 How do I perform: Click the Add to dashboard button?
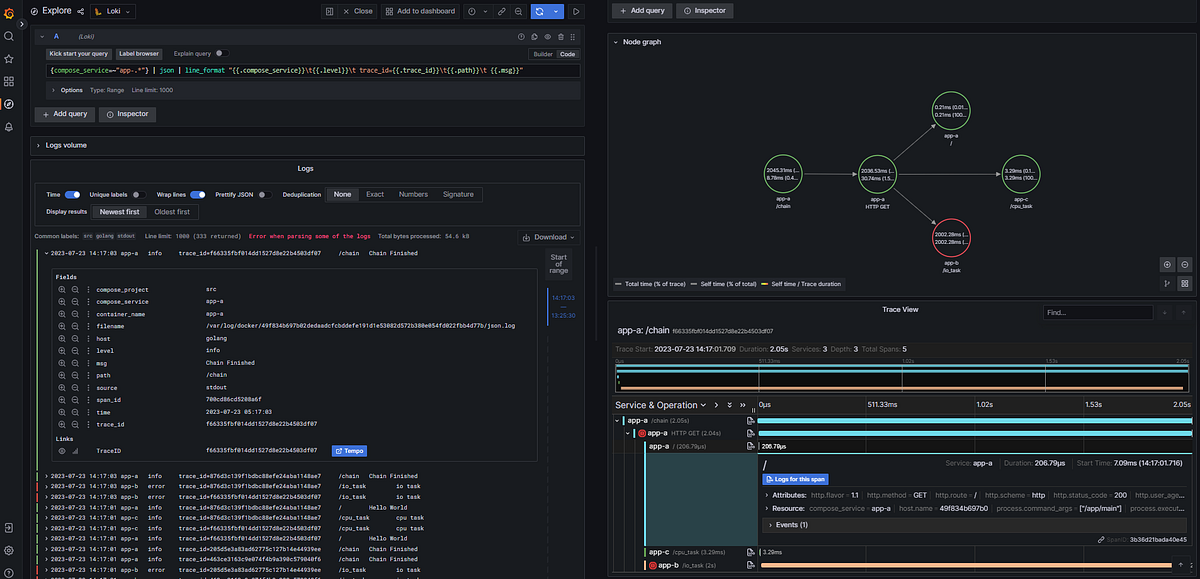pyautogui.click(x=420, y=11)
